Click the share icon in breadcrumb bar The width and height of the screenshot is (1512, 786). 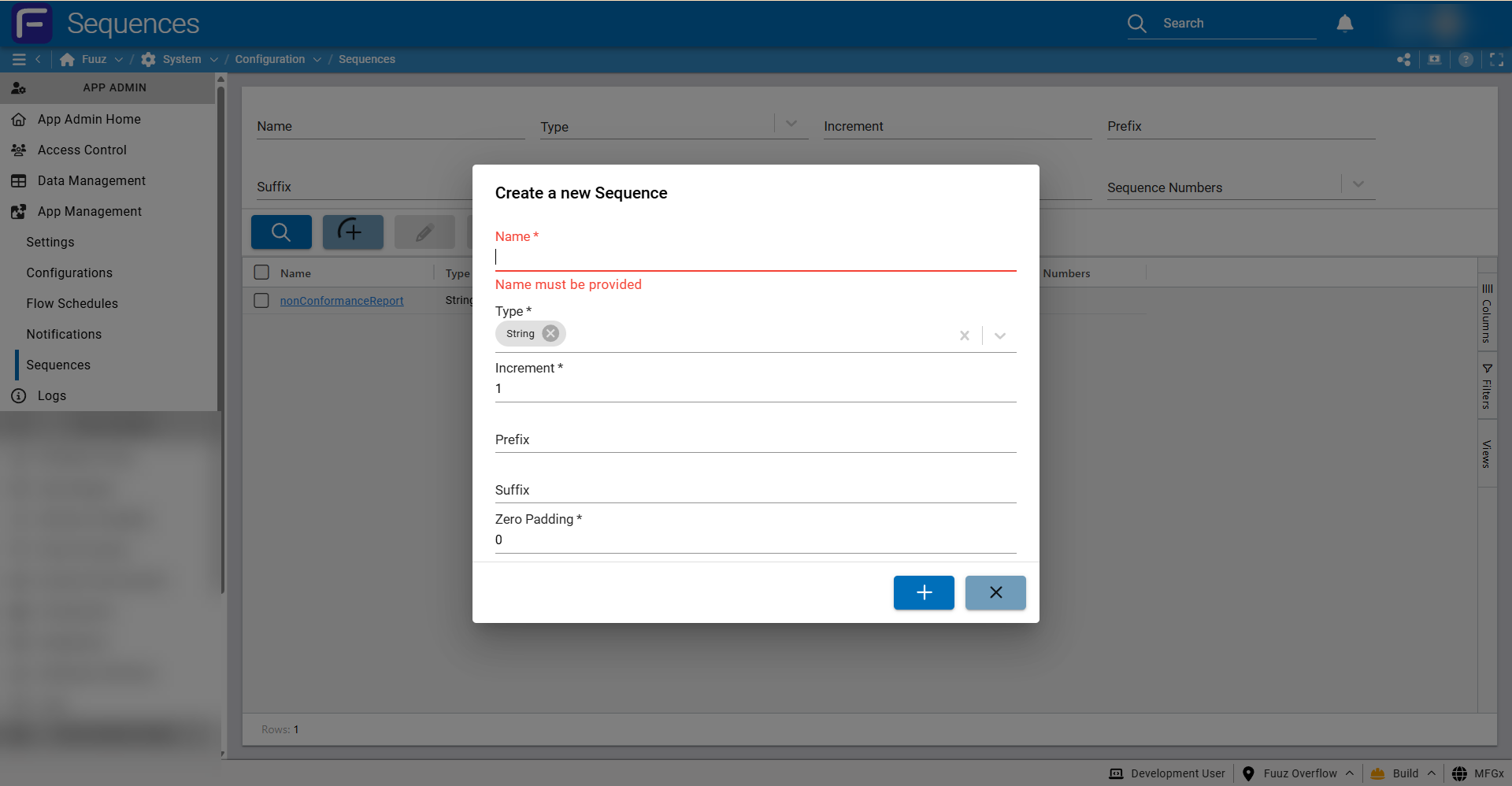pos(1403,60)
